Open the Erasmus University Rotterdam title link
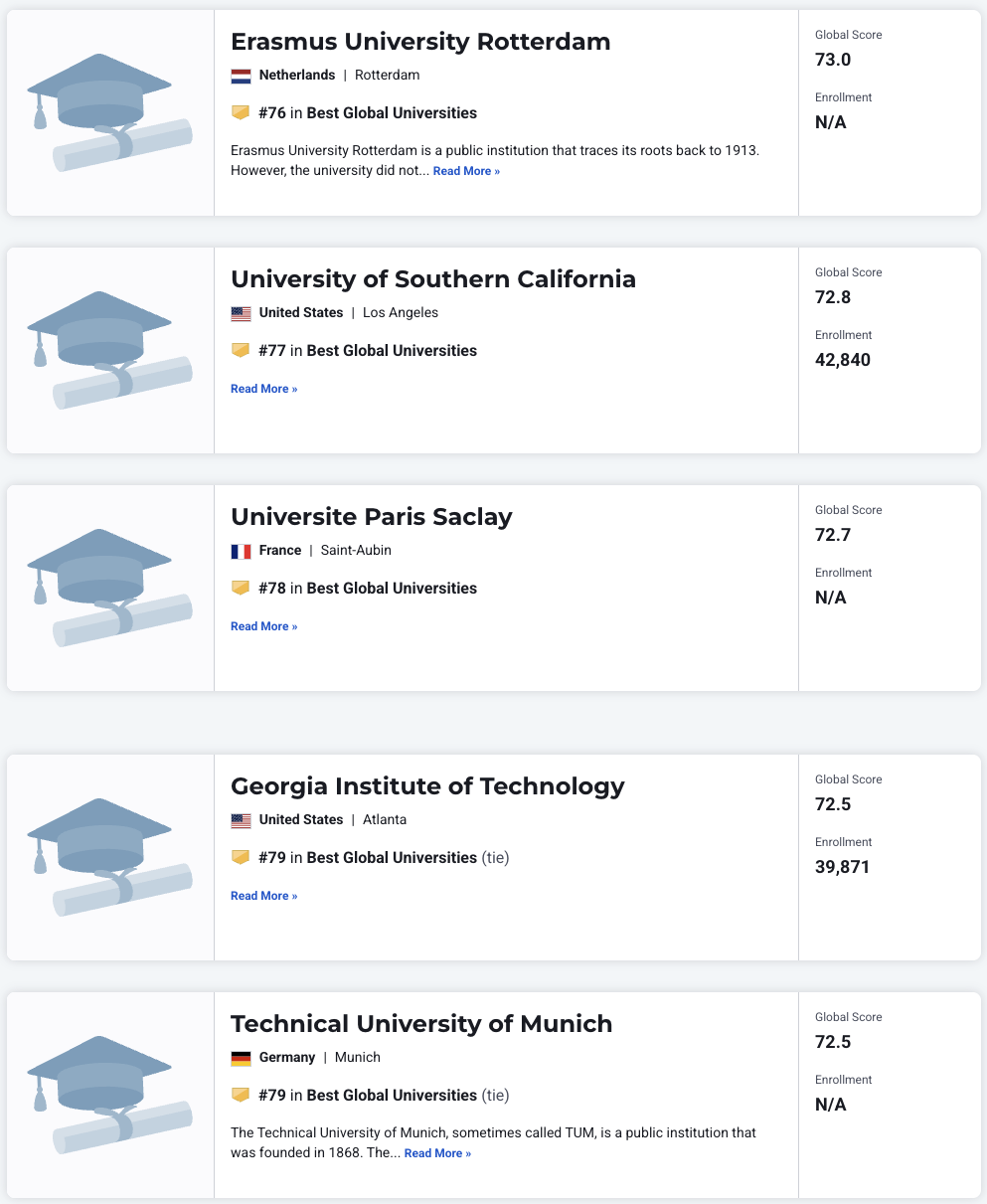This screenshot has width=987, height=1204. tap(420, 42)
